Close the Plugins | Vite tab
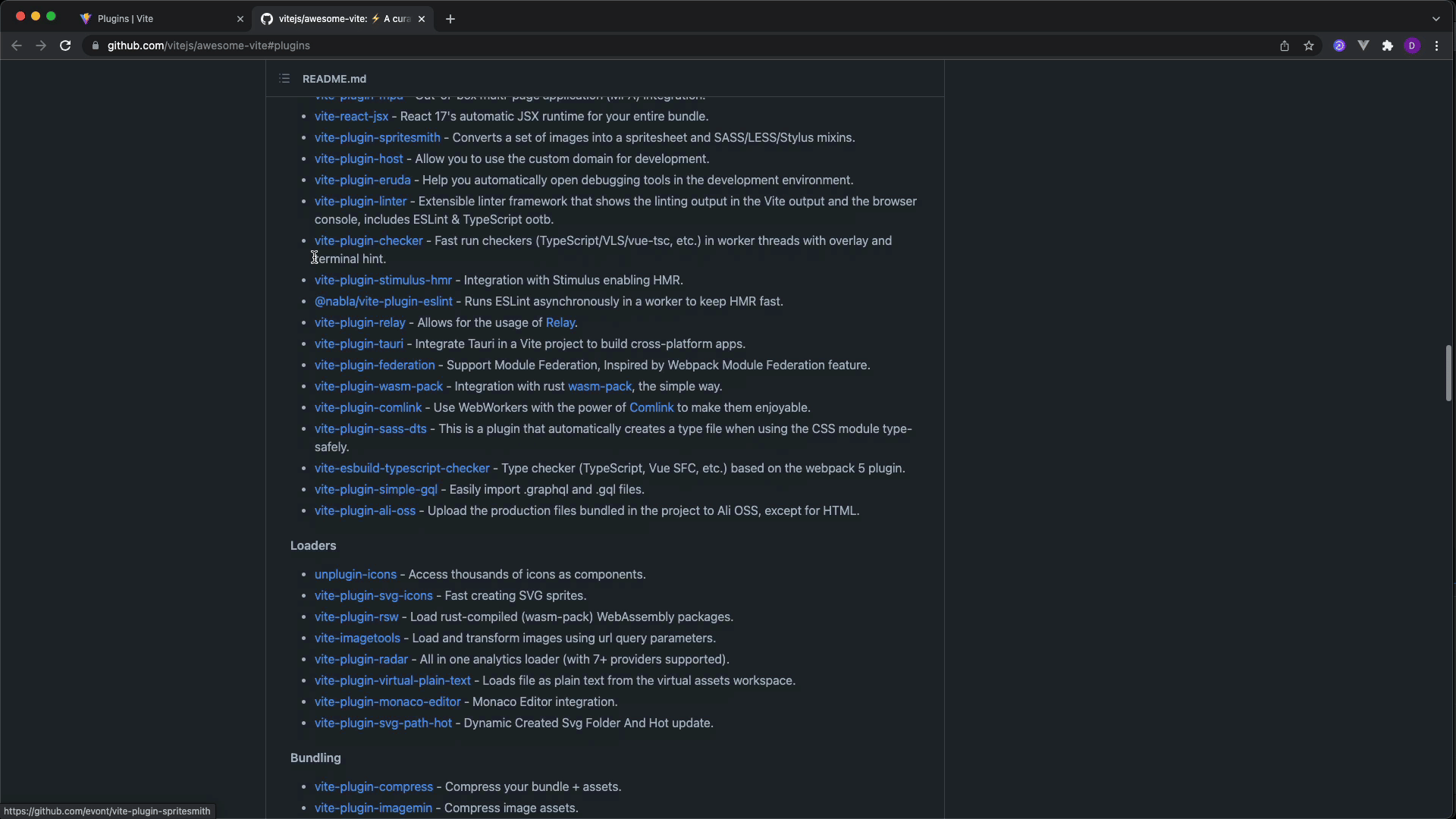 (240, 19)
